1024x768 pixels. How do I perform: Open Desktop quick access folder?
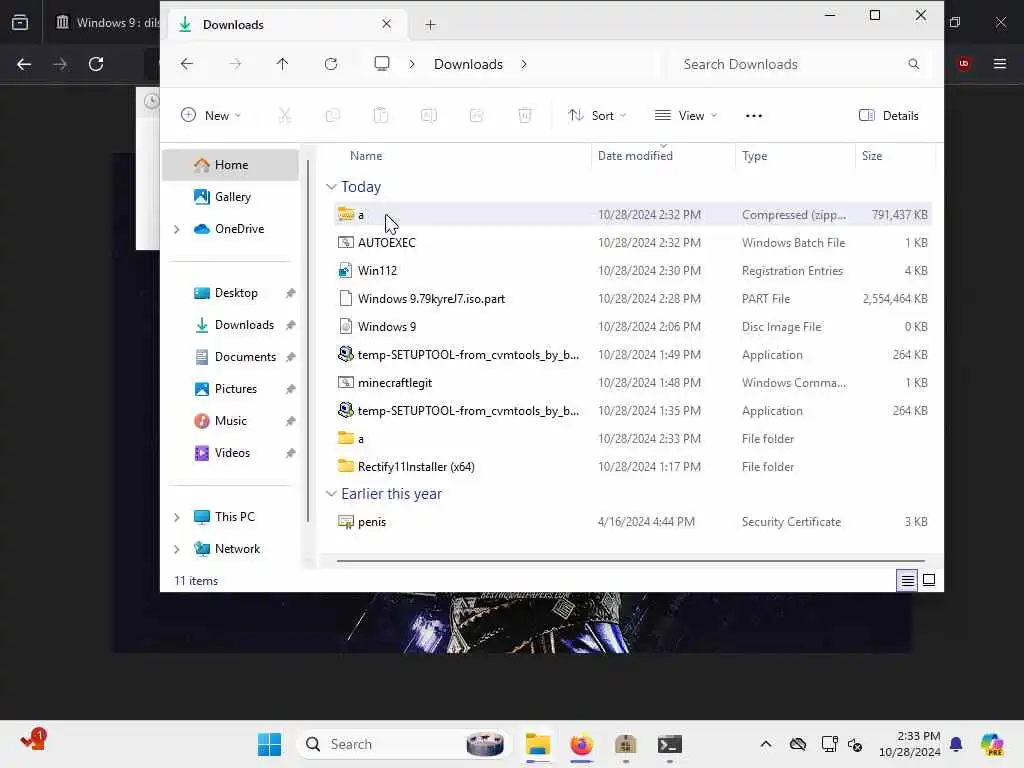tap(231, 293)
